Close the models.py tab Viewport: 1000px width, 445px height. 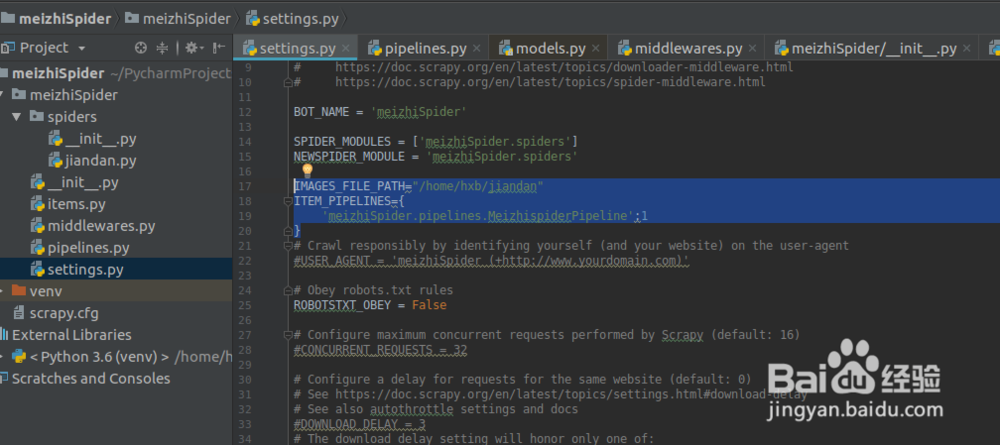tap(596, 48)
